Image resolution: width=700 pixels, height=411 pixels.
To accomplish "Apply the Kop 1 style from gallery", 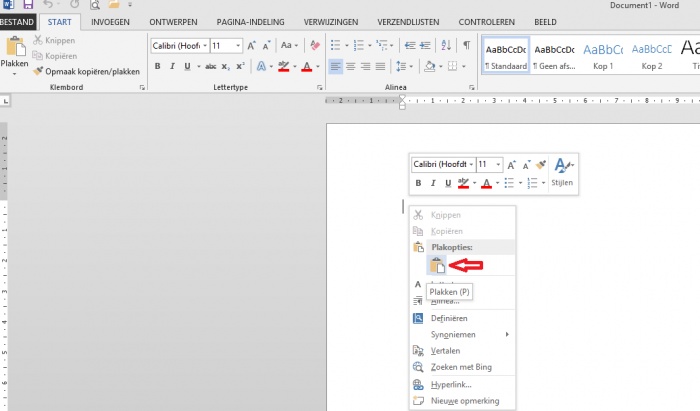I will 602,54.
